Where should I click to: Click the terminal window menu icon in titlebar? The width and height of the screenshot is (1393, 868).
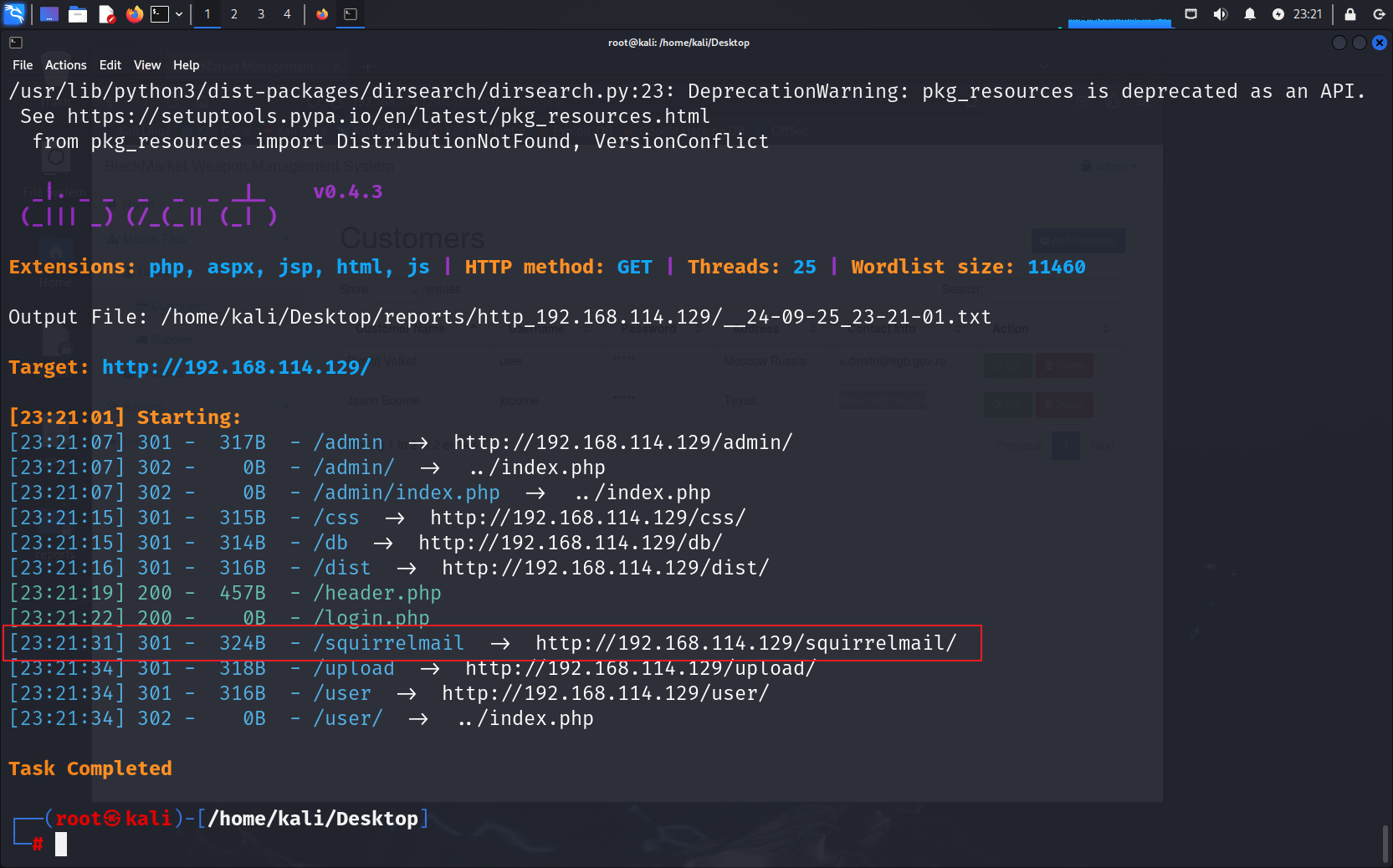pyautogui.click(x=16, y=43)
